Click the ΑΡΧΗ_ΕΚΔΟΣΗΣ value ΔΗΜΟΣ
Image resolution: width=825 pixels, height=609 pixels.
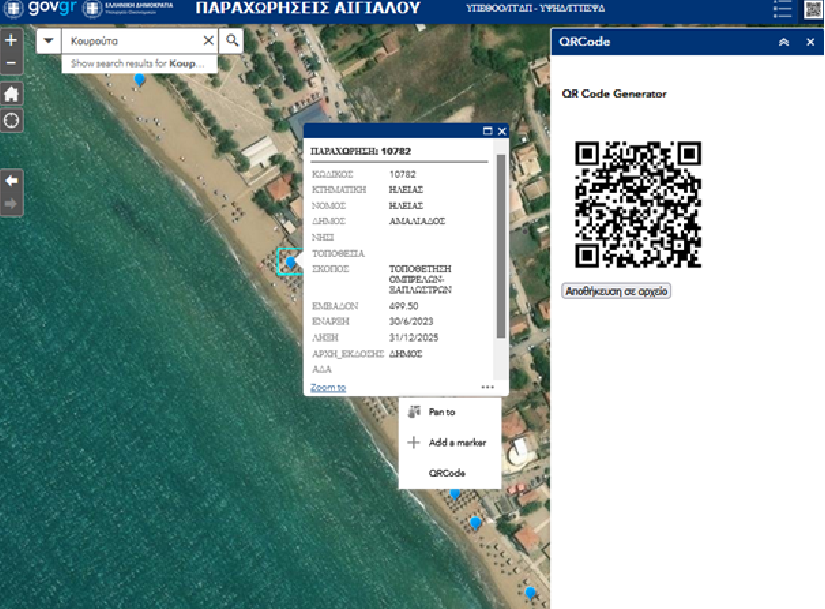pyautogui.click(x=406, y=354)
